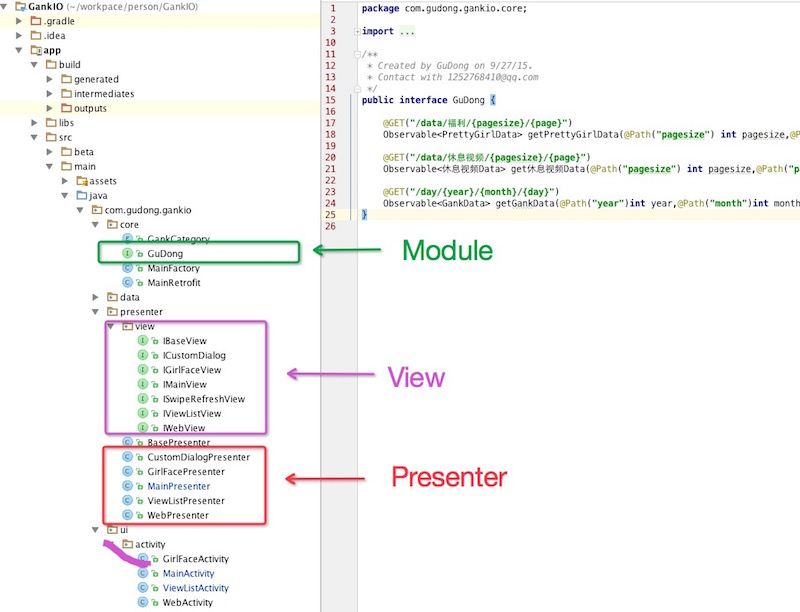Open MainPresenter in the project tree
Screen dimensions: 800x612
tap(178, 486)
